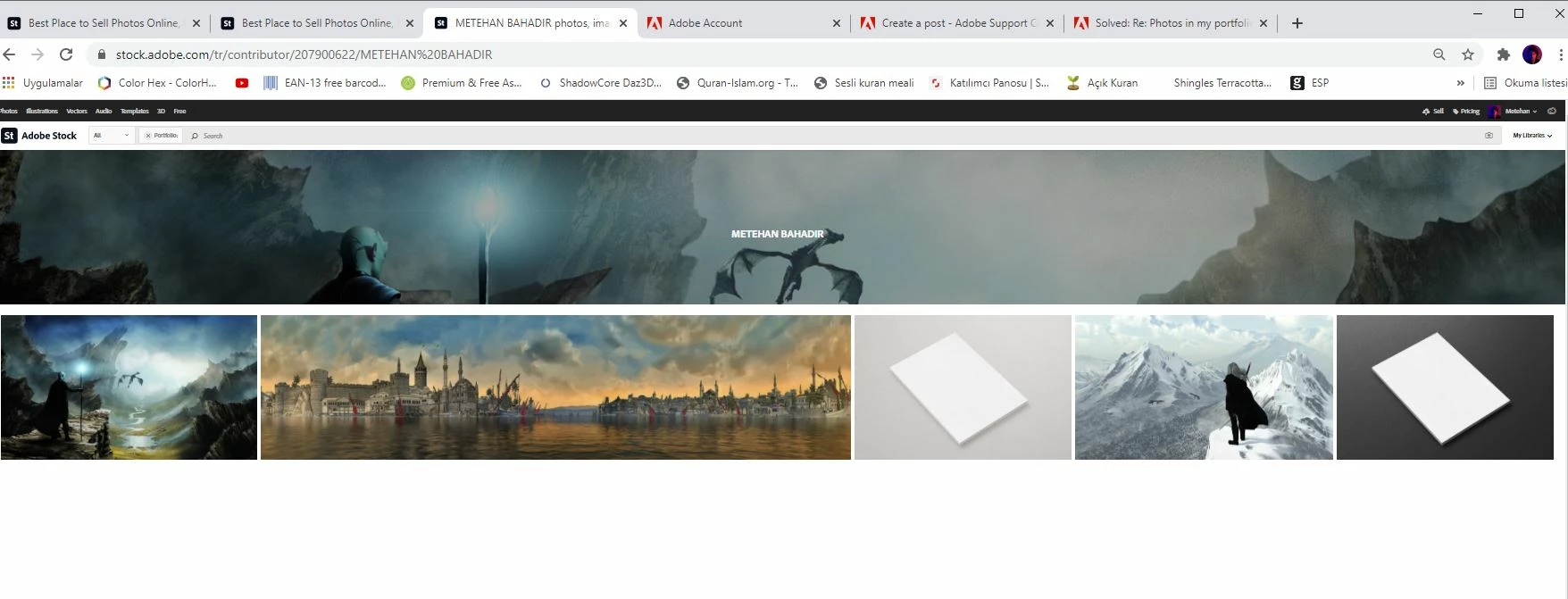This screenshot has width=1568, height=599.
Task: Open the ESP bookmark
Action: (1310, 83)
